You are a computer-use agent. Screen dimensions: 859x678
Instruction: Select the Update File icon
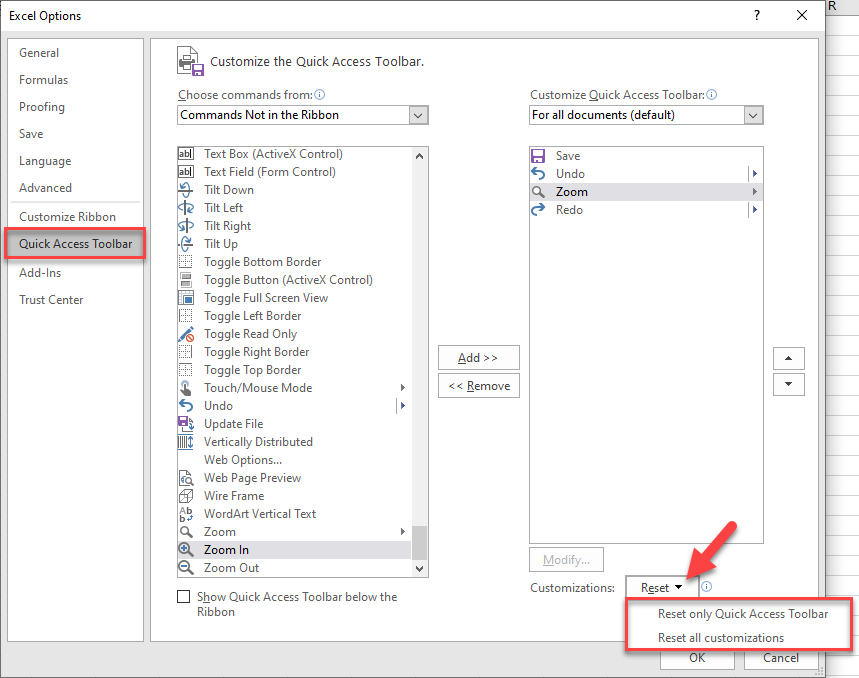(x=186, y=423)
